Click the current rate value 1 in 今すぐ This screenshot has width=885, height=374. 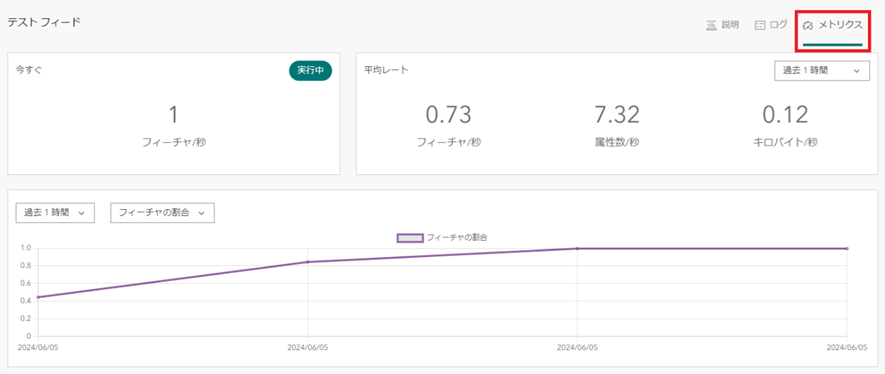click(173, 115)
